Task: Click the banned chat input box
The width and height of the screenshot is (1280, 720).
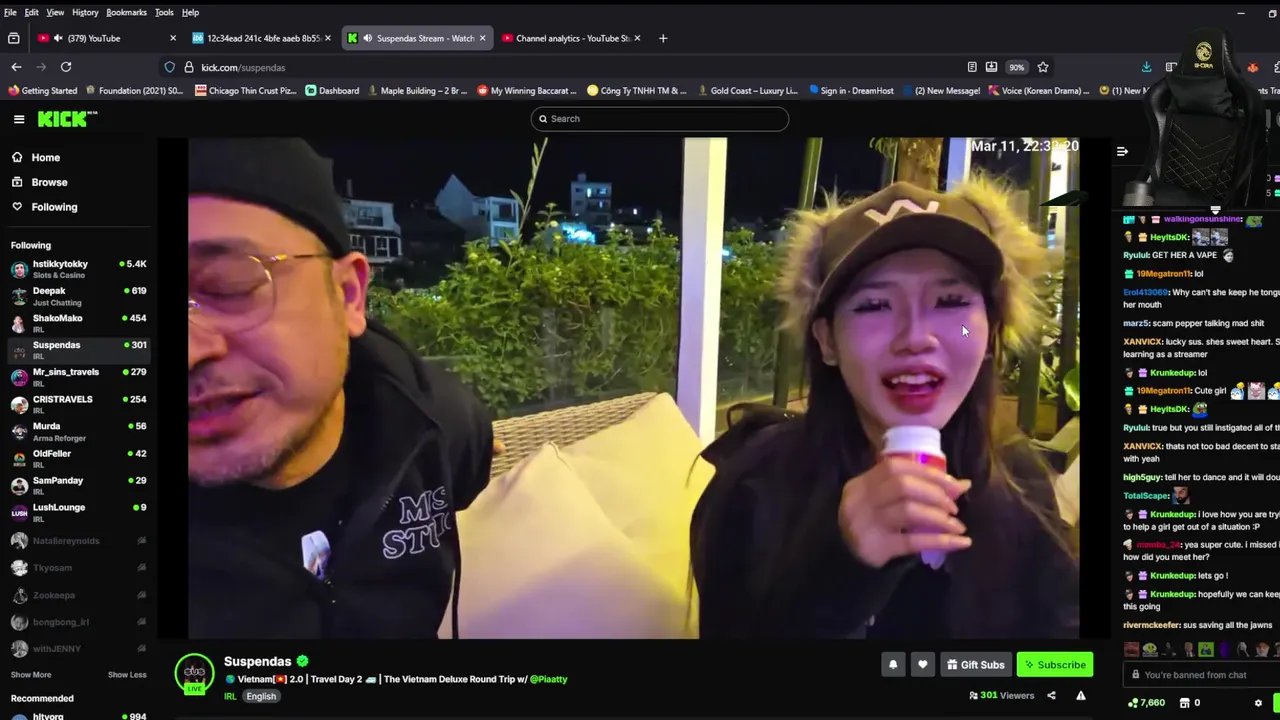Action: tap(1200, 675)
